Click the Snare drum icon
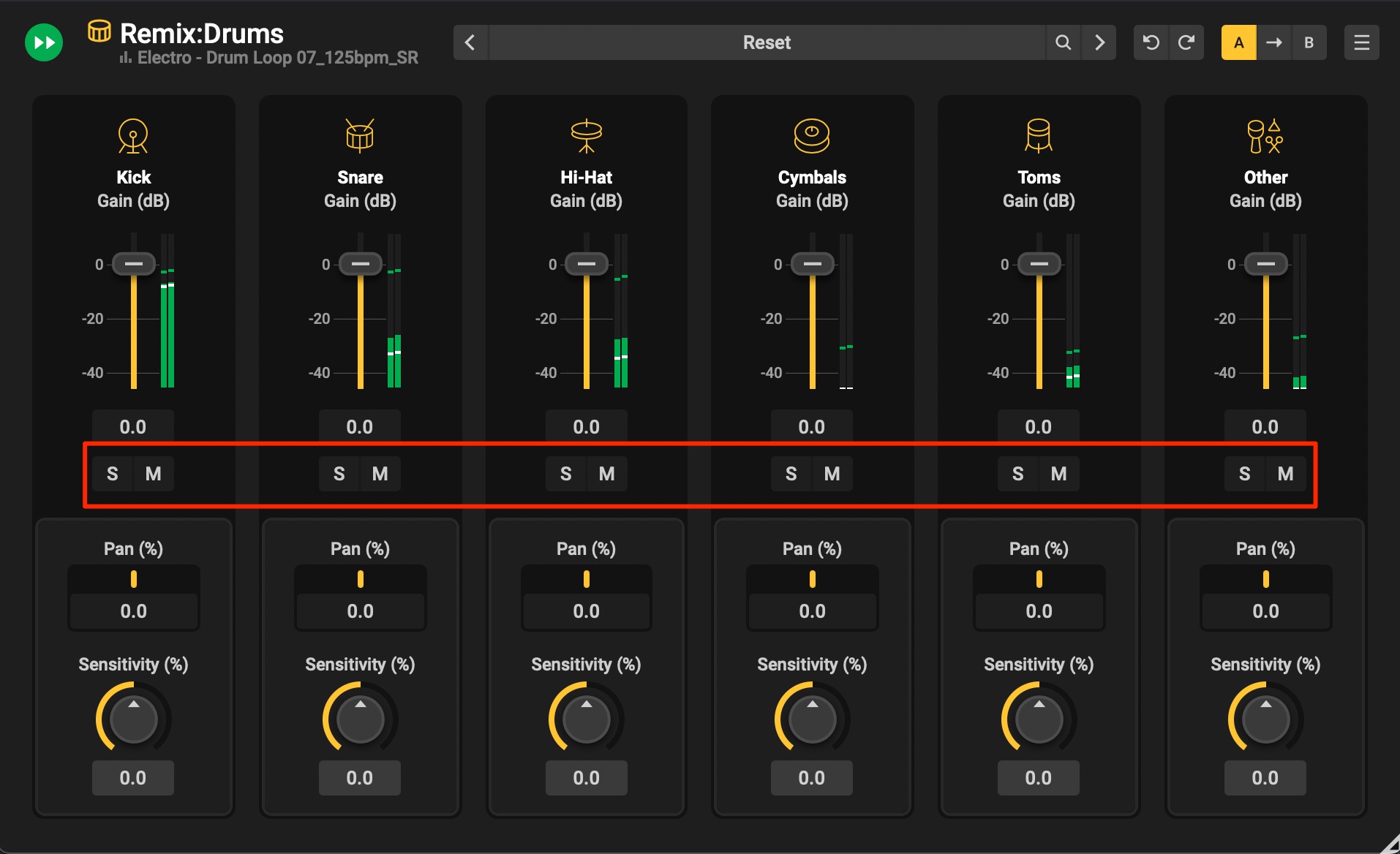The image size is (1400, 854). pyautogui.click(x=360, y=135)
